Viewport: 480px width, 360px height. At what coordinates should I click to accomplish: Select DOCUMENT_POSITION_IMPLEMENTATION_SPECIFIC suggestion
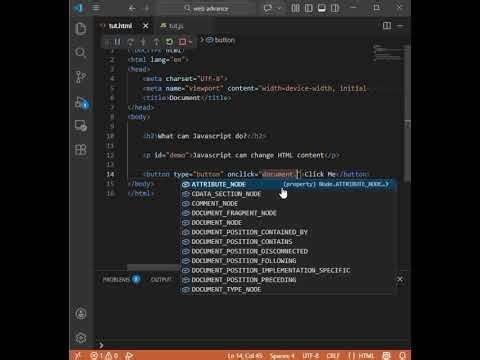pos(289,270)
